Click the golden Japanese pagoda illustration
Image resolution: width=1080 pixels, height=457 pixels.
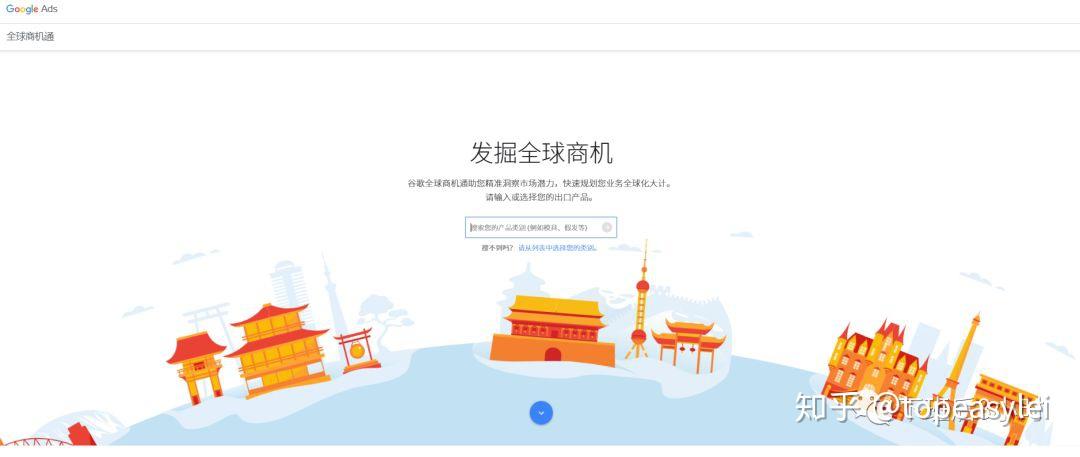pos(278,350)
